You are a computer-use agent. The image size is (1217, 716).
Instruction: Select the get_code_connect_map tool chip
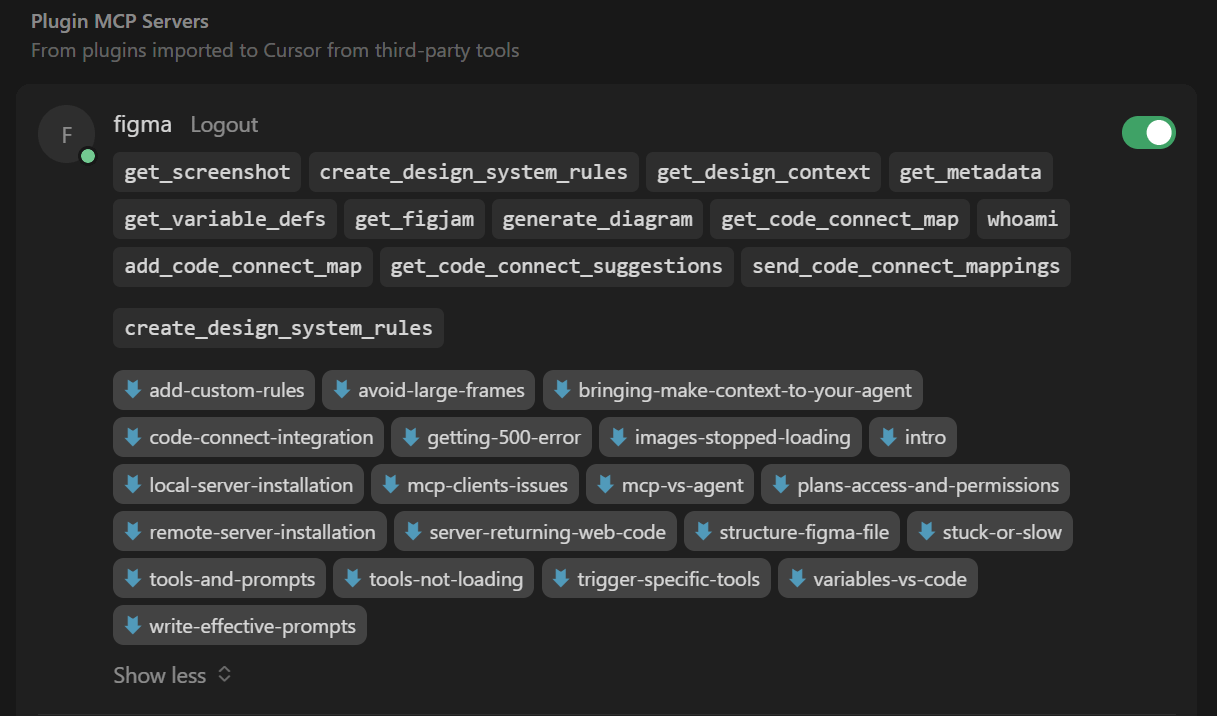click(839, 219)
